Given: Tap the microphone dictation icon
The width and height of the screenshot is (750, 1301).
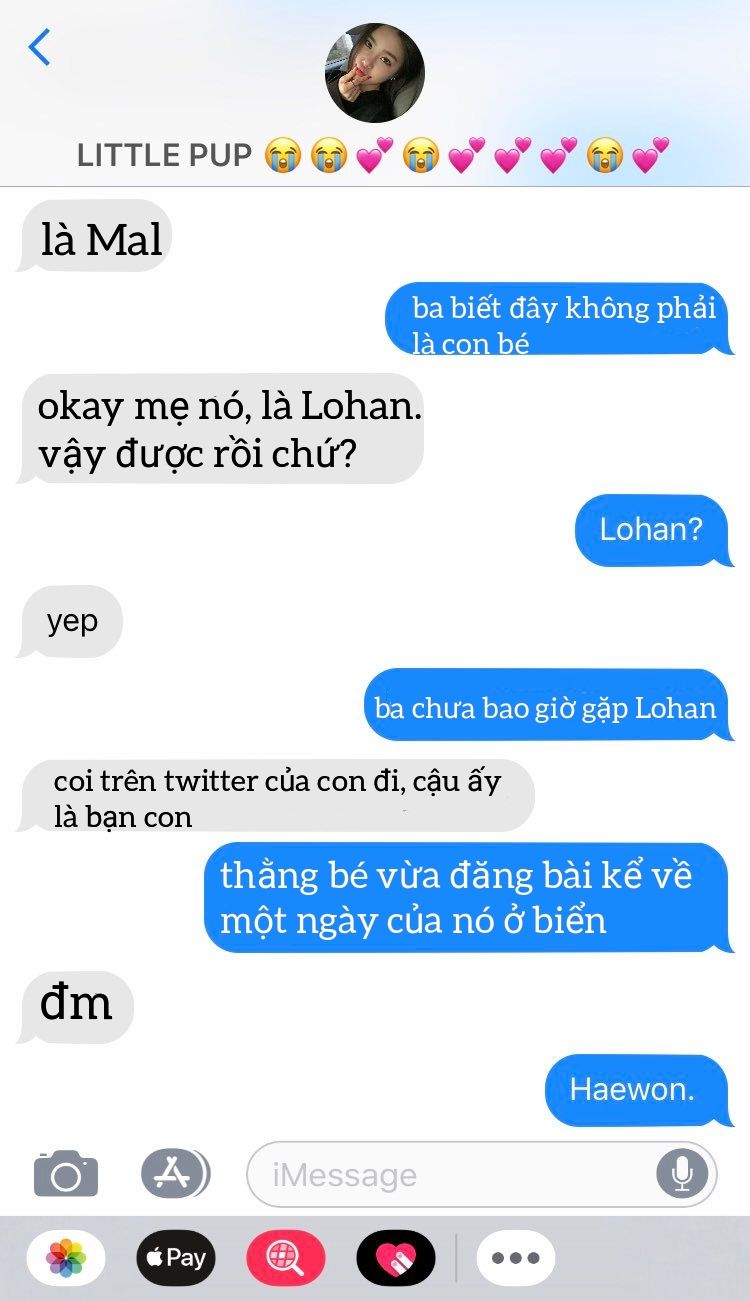Looking at the screenshot, I should coord(682,1174).
